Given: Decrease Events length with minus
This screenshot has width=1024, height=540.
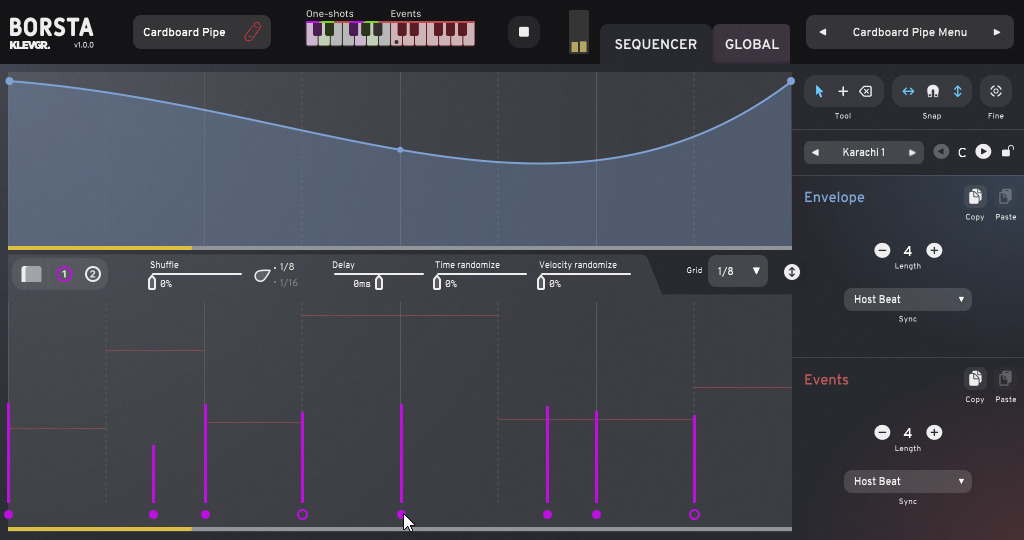Looking at the screenshot, I should click(x=882, y=432).
